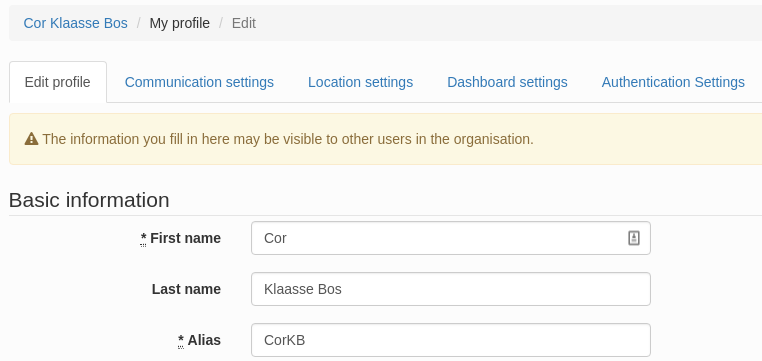The height and width of the screenshot is (361, 762).
Task: Click the warning triangle icon in alert
Action: tap(32, 139)
